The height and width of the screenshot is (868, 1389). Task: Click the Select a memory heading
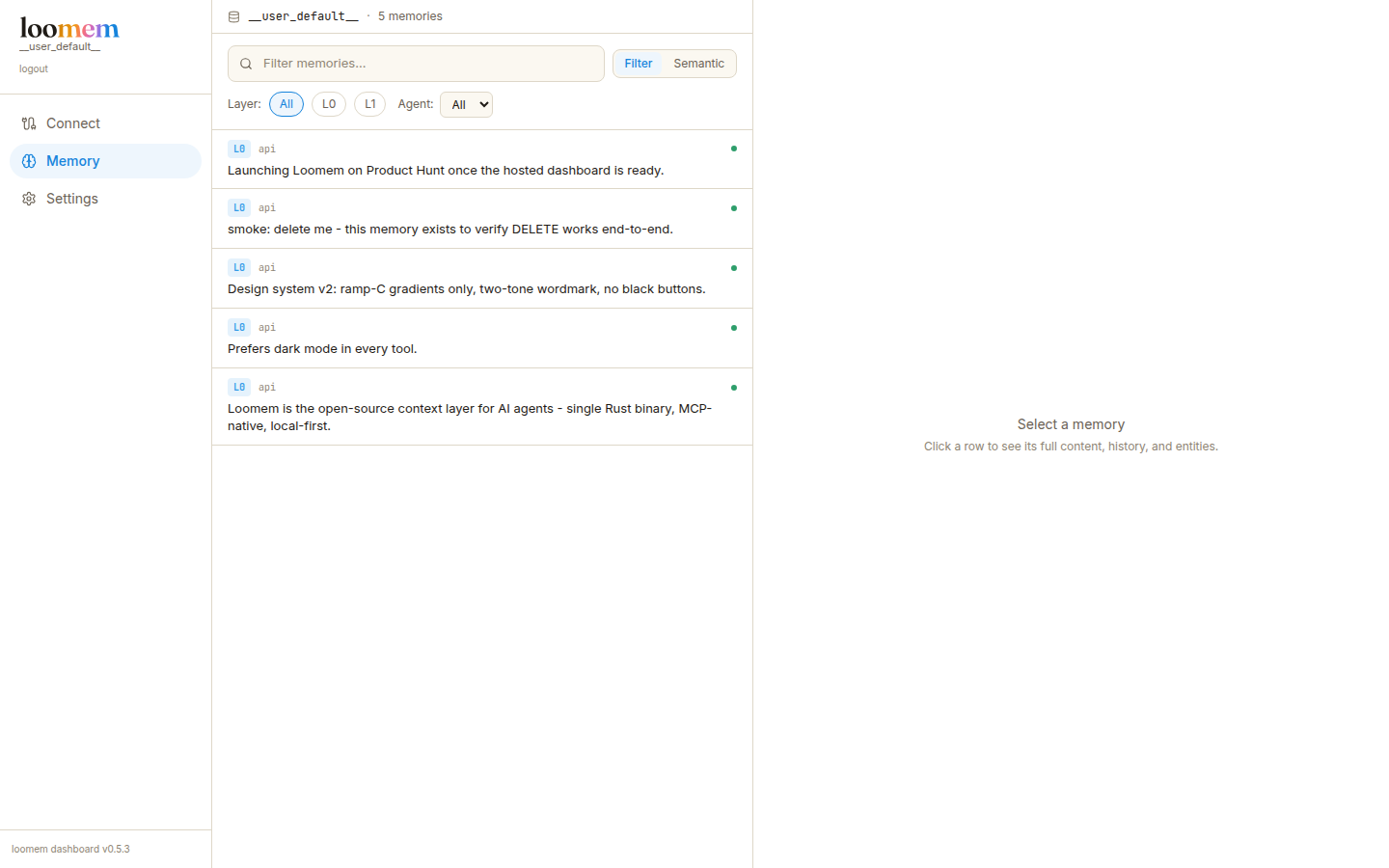(1071, 424)
